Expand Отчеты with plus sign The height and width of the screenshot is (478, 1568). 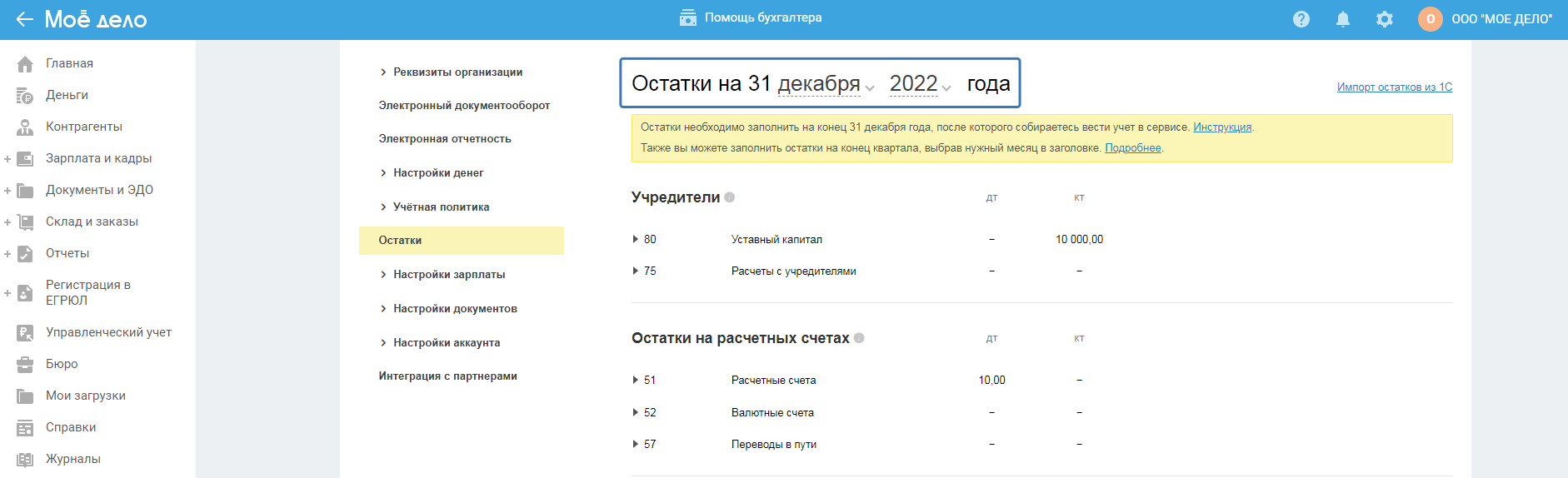coord(7,254)
